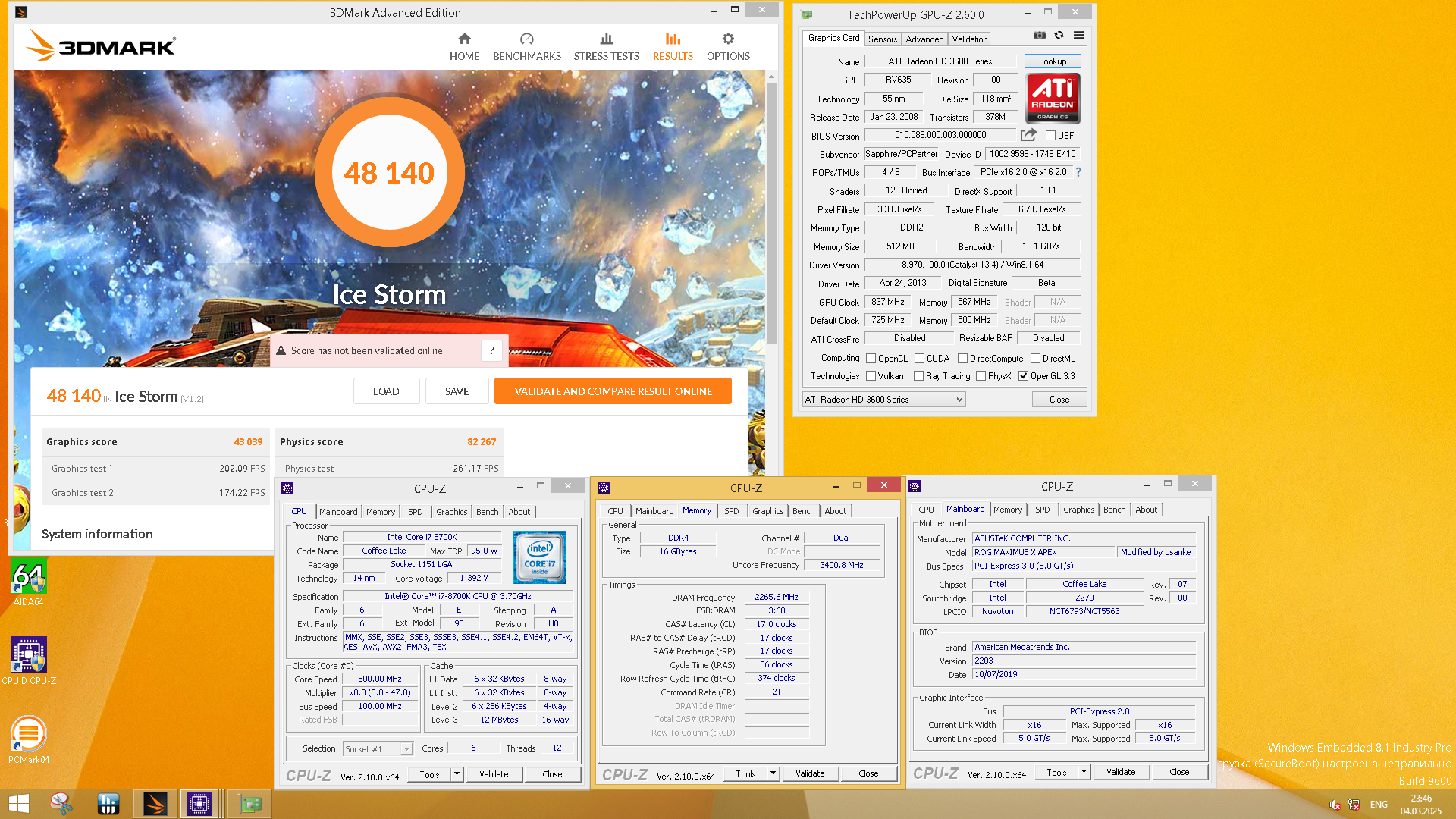Open the 3DMark HOME section

pos(464,47)
